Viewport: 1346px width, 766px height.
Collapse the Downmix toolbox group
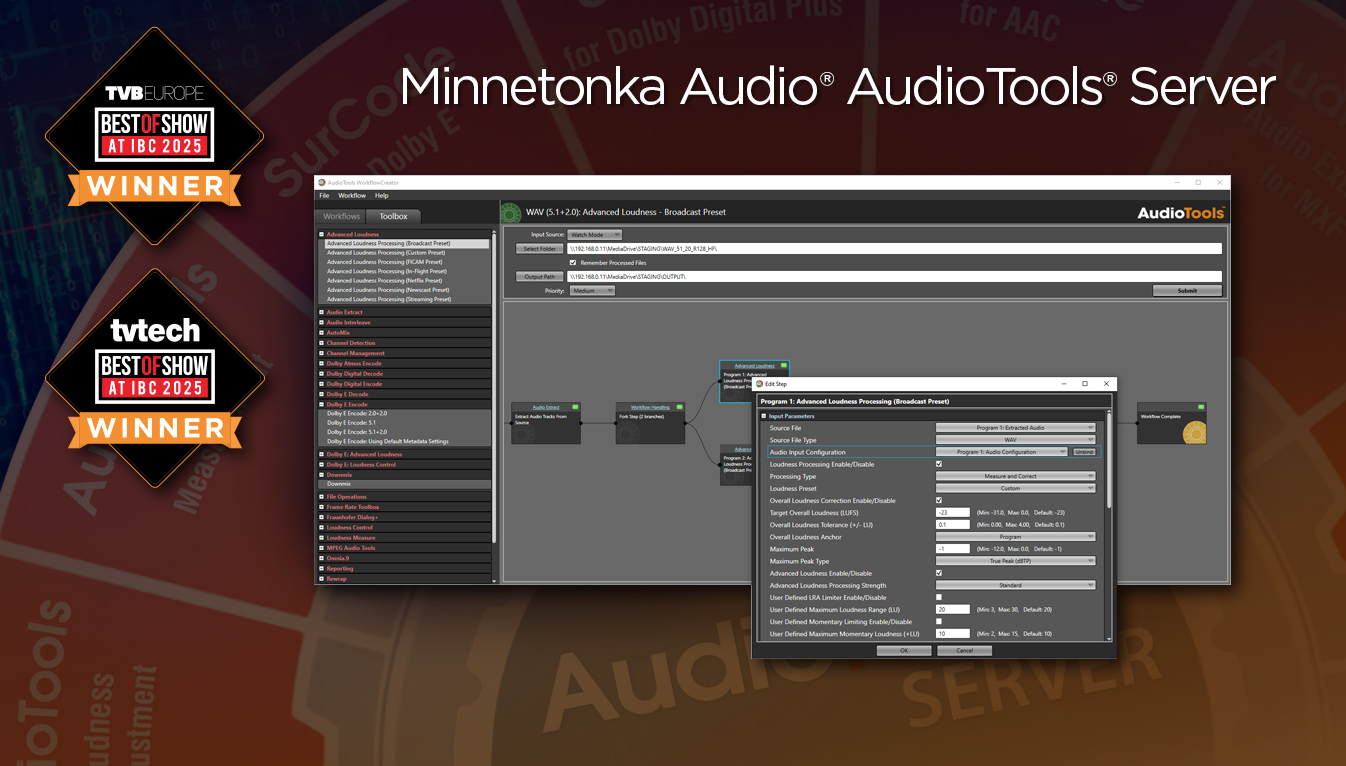322,474
